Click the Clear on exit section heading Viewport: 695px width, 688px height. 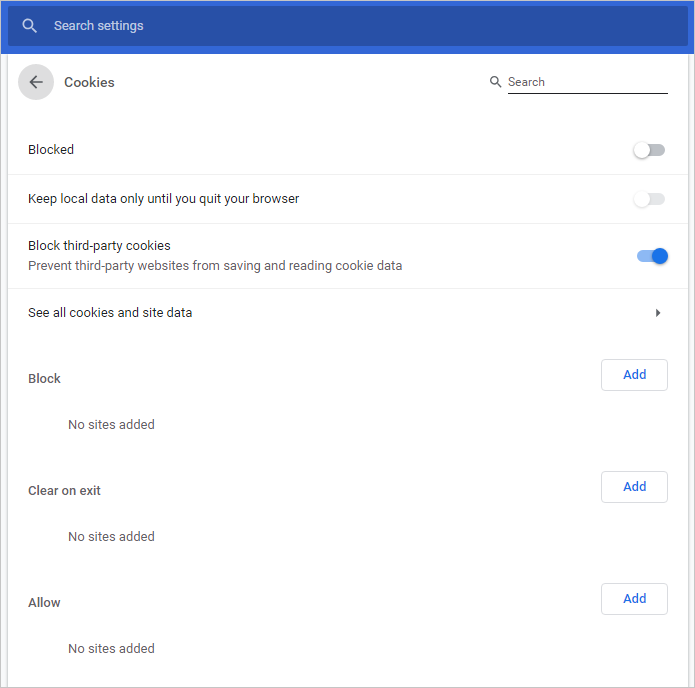pyautogui.click(x=64, y=491)
